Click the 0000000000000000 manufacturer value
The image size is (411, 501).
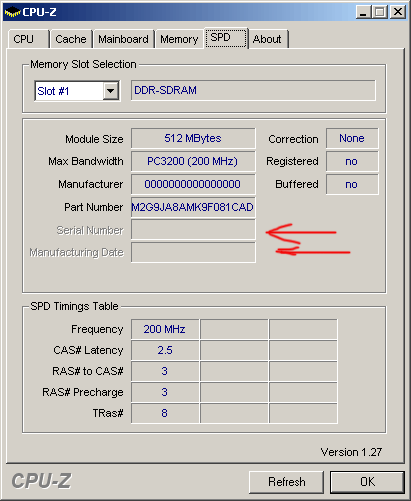click(193, 184)
